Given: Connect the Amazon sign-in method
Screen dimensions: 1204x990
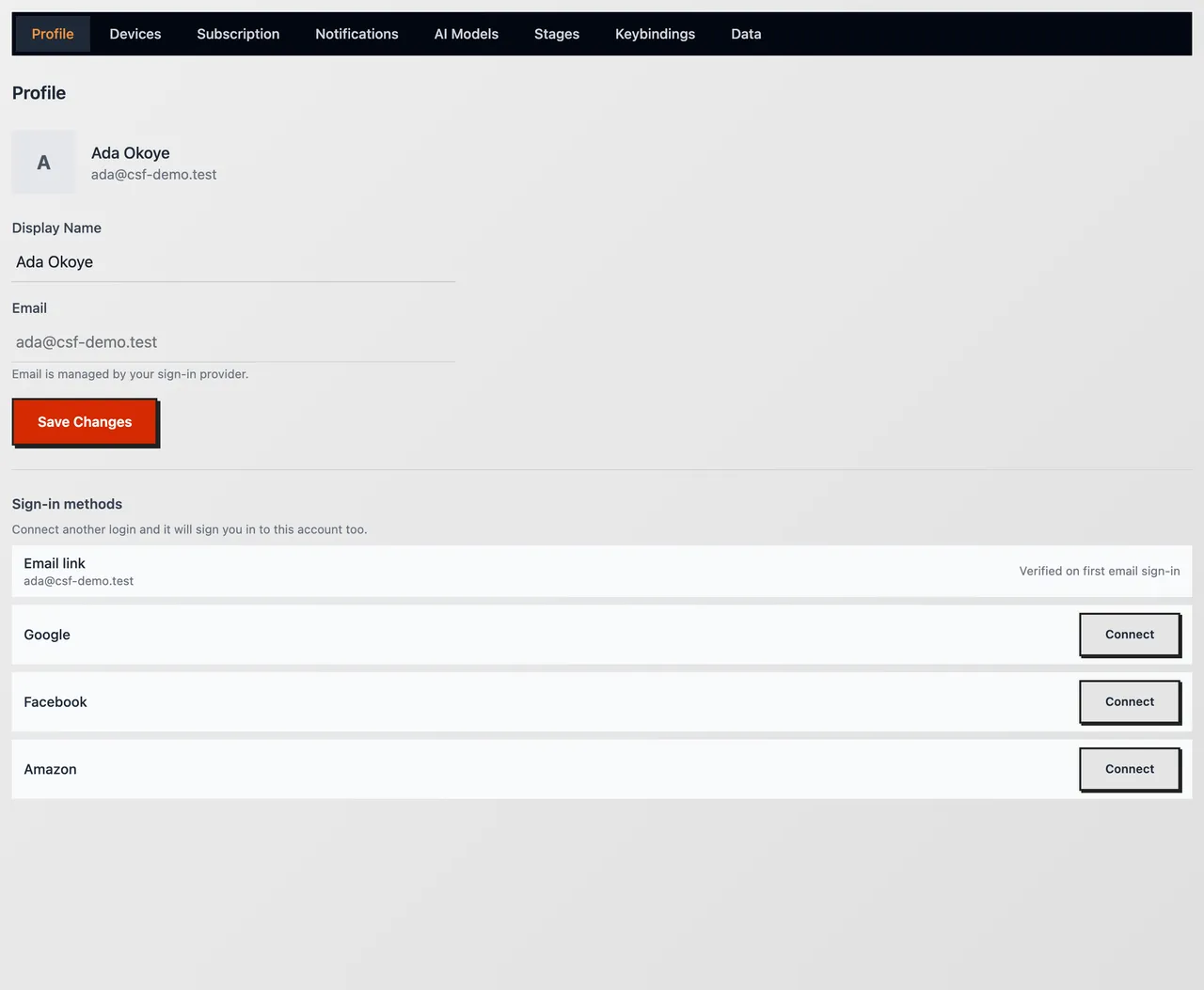Looking at the screenshot, I should click(1129, 769).
